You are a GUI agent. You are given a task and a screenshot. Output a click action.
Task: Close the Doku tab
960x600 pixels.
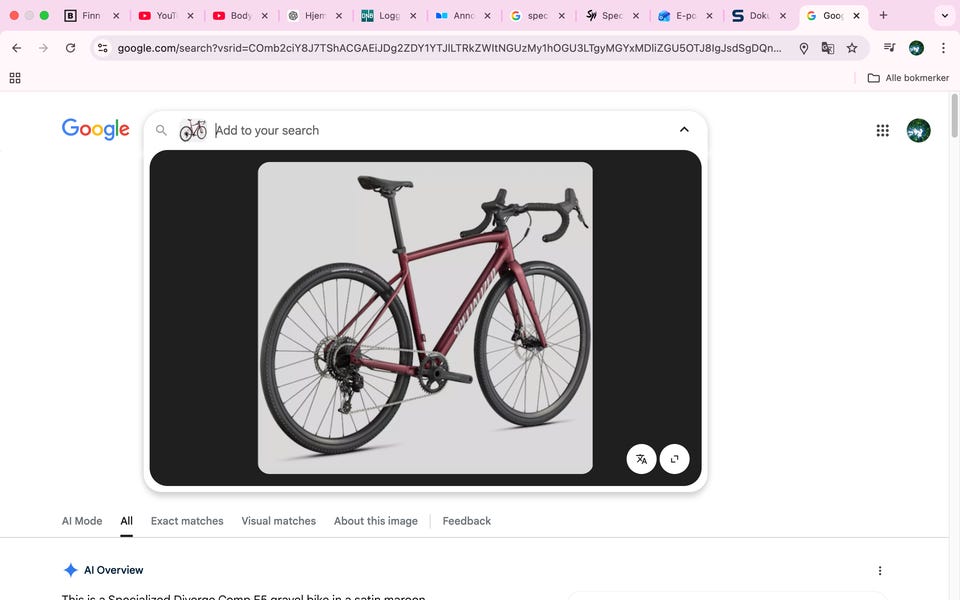[x=782, y=16]
